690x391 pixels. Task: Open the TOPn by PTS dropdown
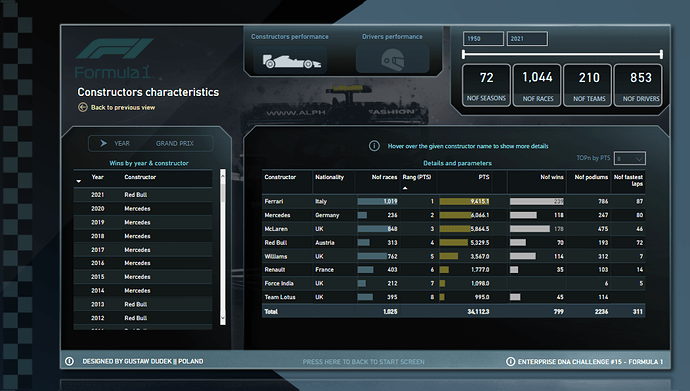point(630,158)
